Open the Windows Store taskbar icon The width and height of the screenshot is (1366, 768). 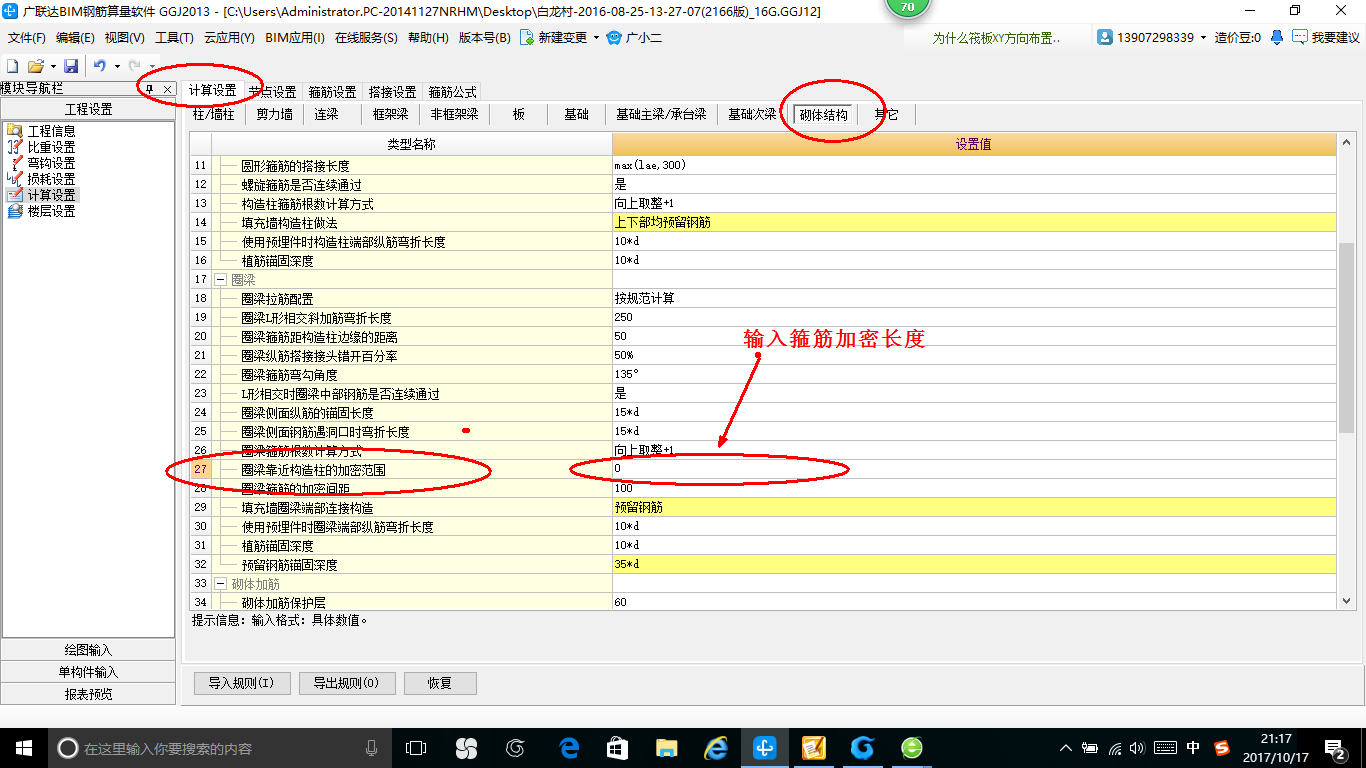[x=618, y=748]
